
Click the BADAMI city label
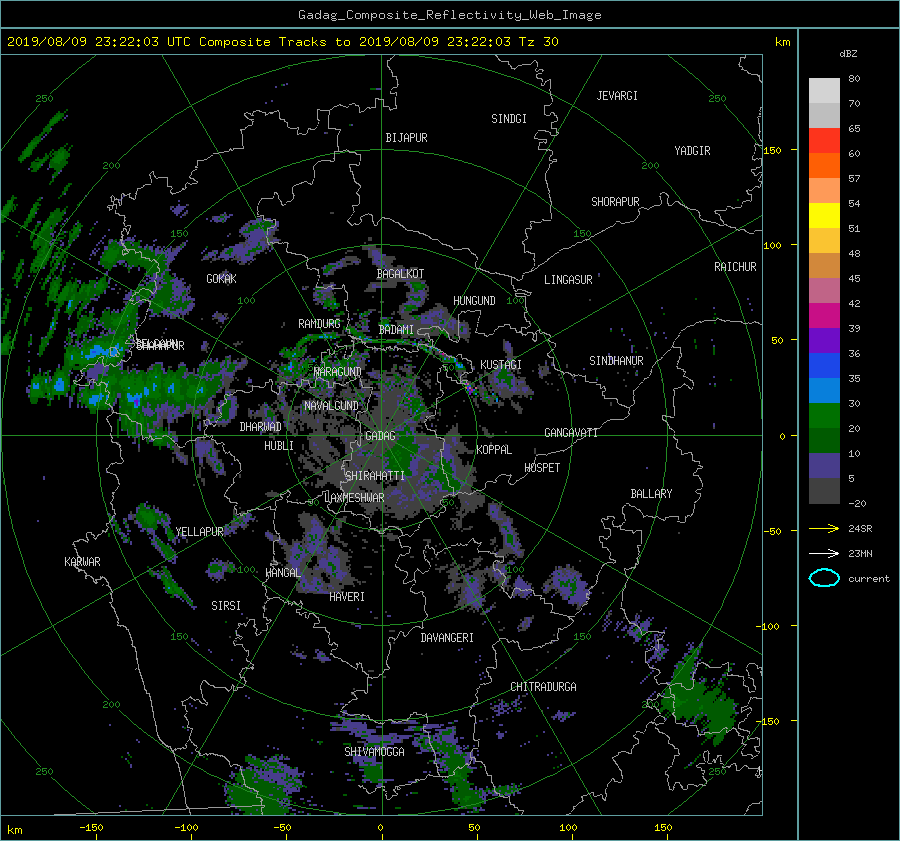point(396,330)
